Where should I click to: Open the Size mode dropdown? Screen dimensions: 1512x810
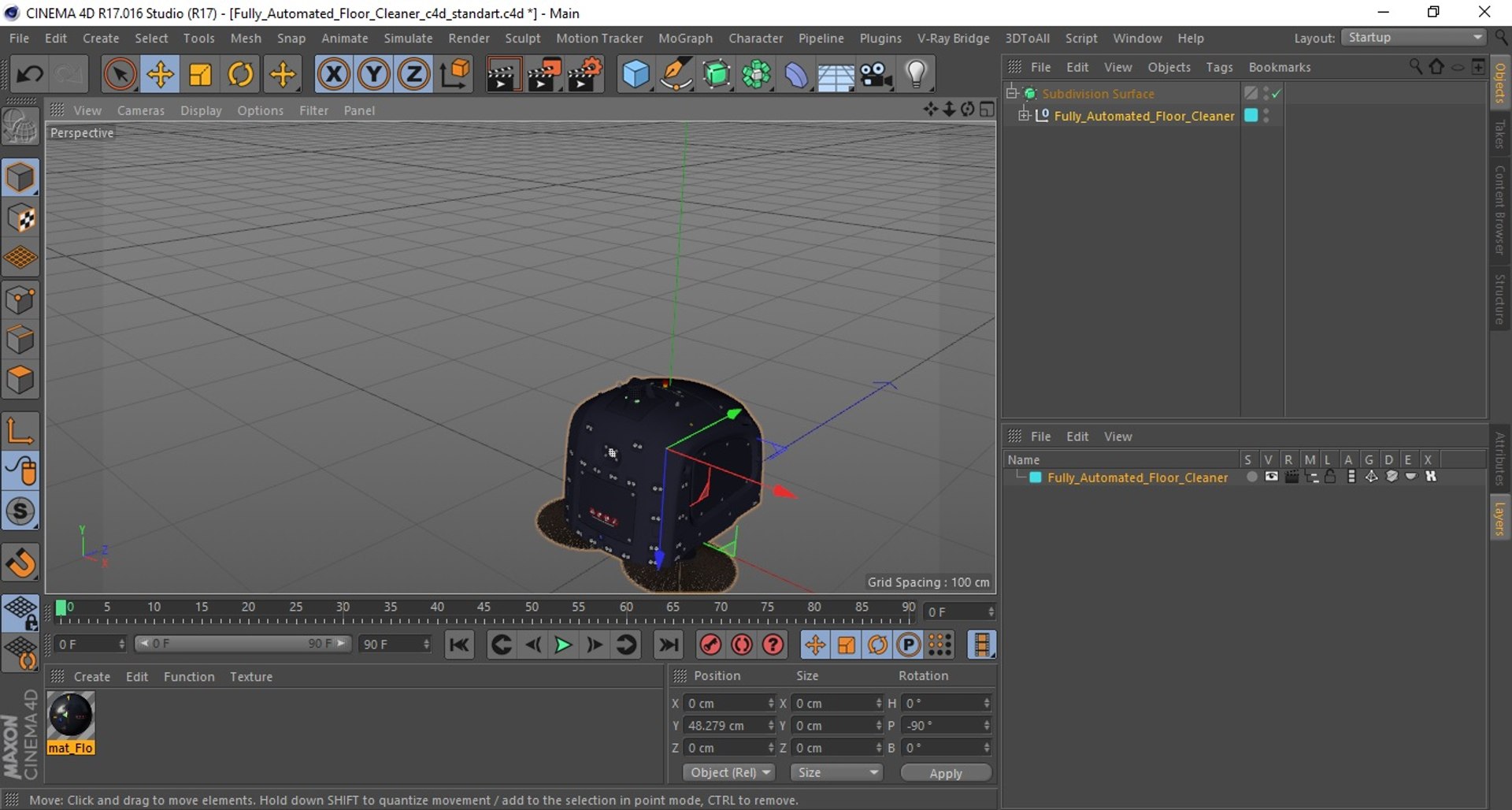(x=836, y=773)
